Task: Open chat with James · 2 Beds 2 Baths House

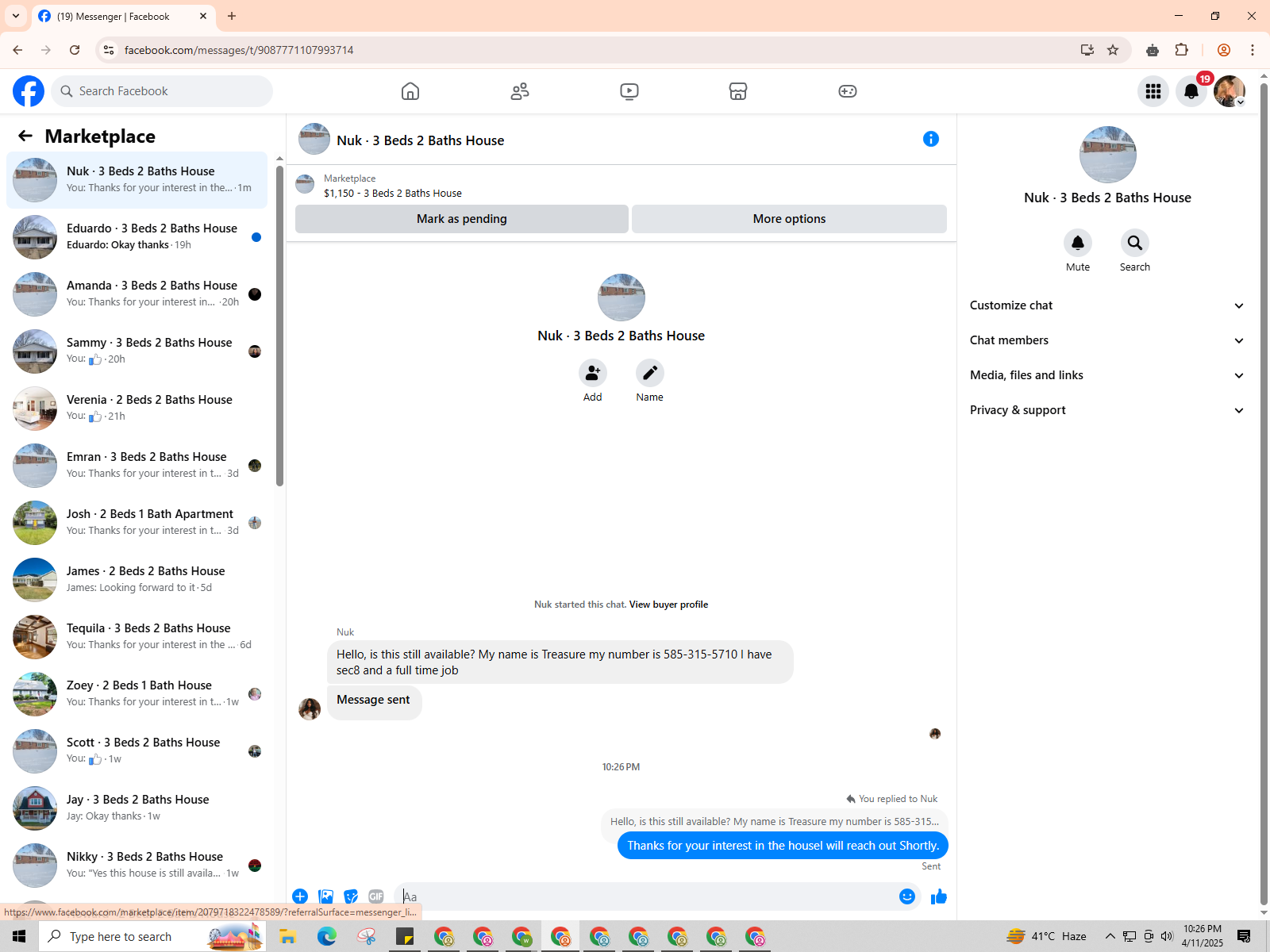Action: (x=137, y=580)
